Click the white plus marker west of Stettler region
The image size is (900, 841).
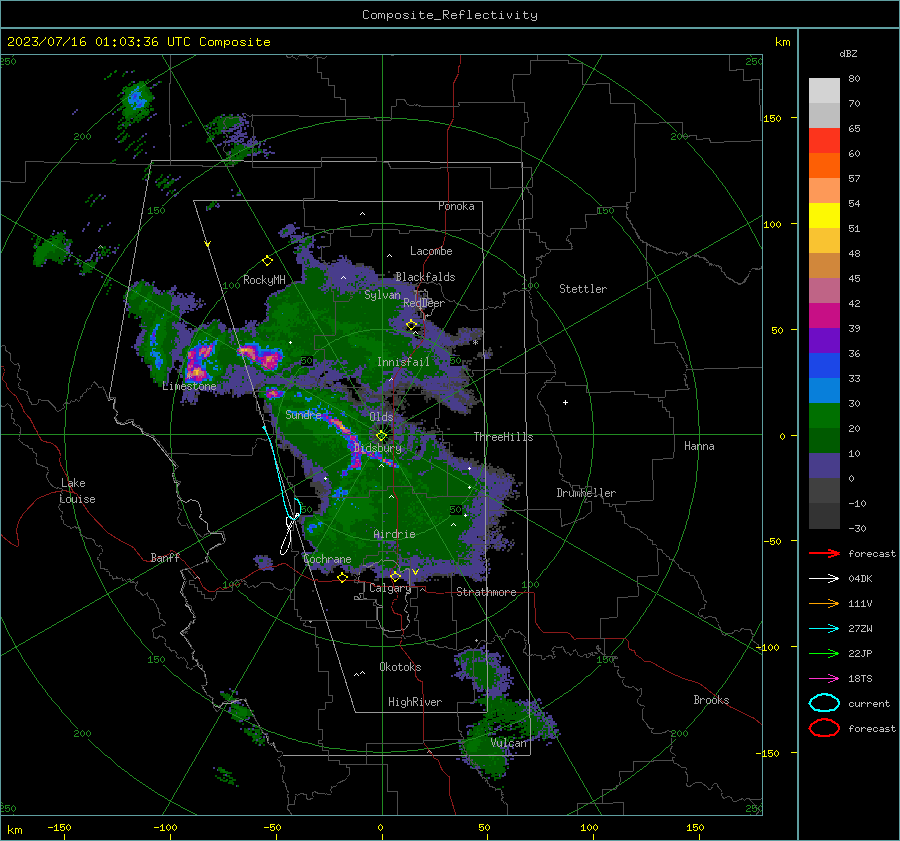click(x=565, y=402)
